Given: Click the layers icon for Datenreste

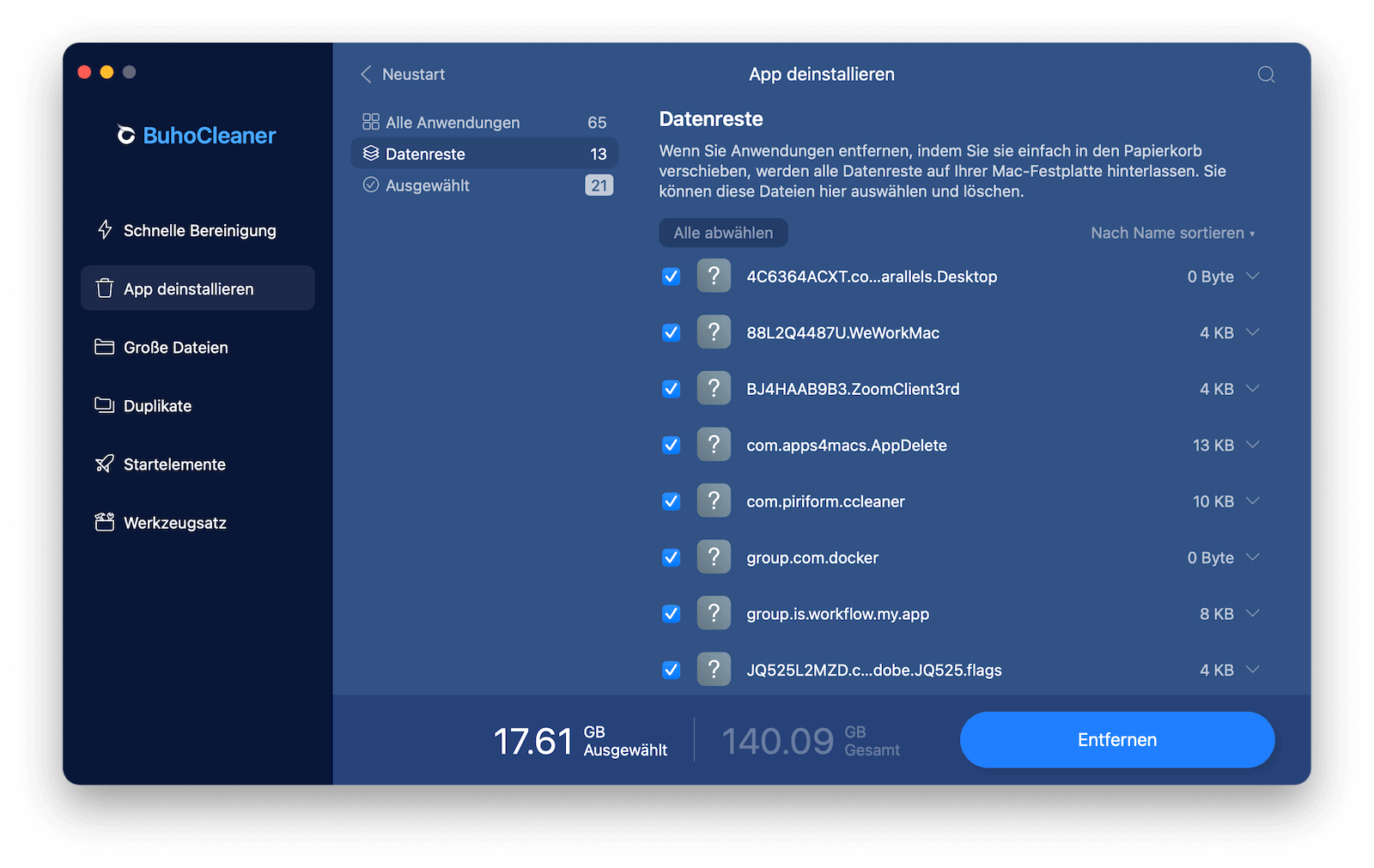Looking at the screenshot, I should [371, 154].
